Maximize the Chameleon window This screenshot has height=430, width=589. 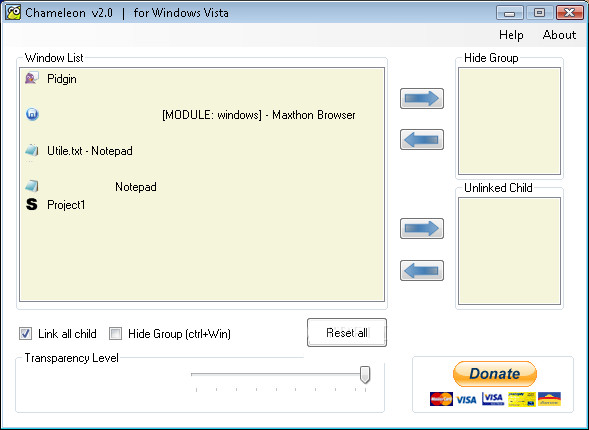pos(539,13)
